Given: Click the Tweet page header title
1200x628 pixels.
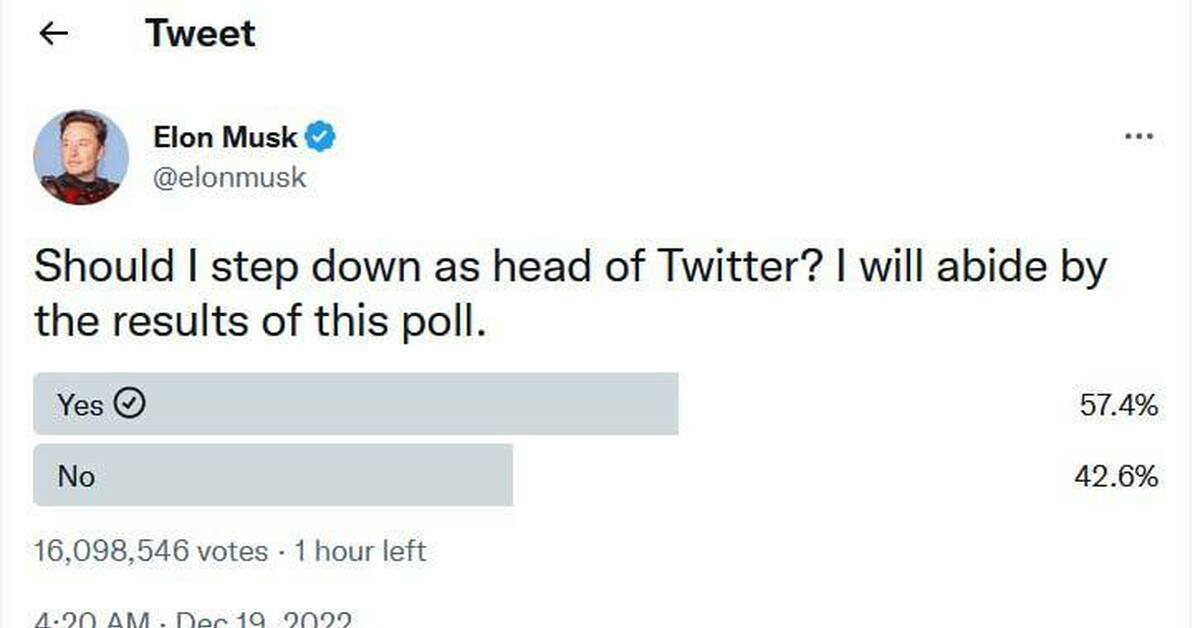Looking at the screenshot, I should pyautogui.click(x=200, y=34).
